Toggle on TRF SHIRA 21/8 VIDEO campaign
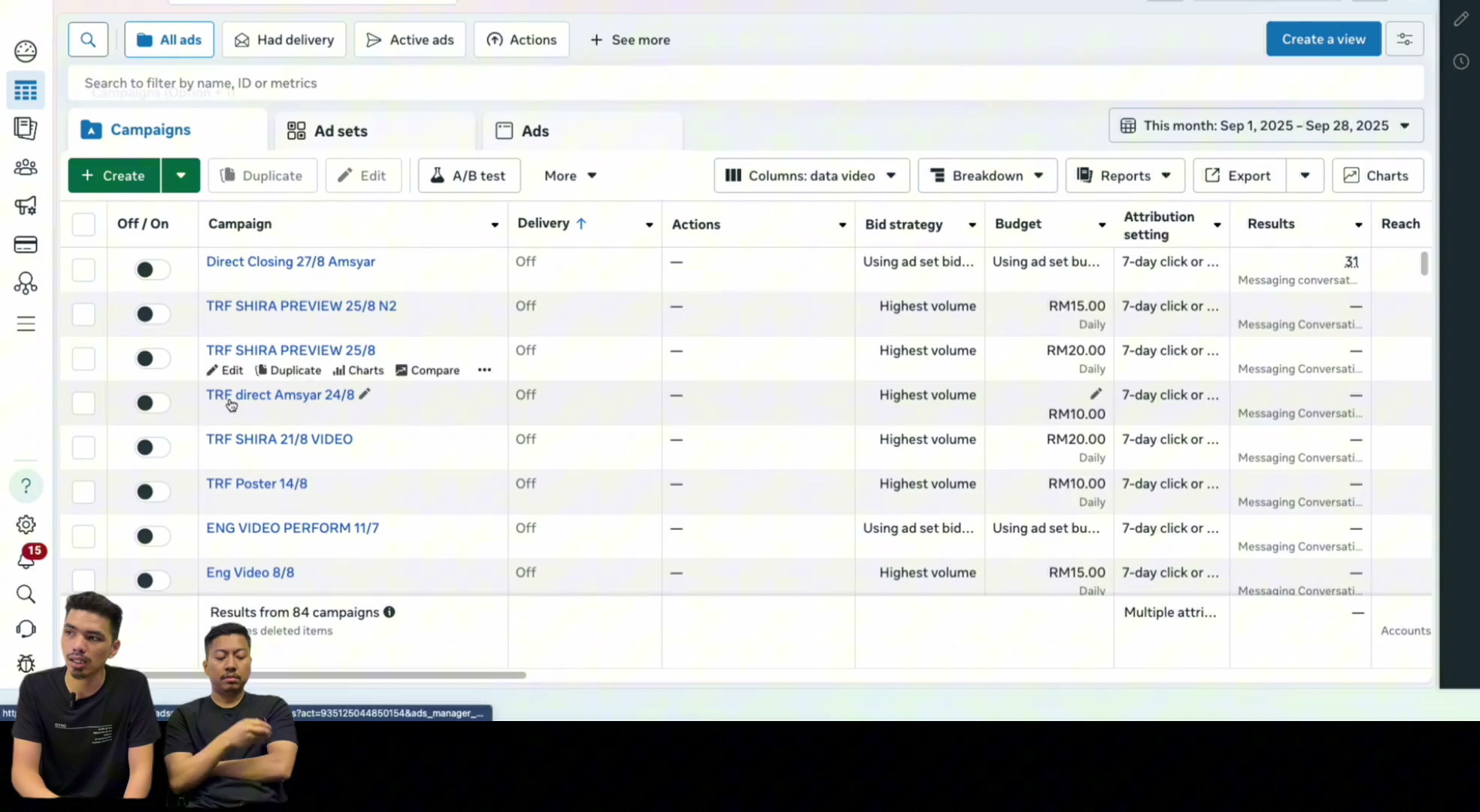 click(152, 447)
